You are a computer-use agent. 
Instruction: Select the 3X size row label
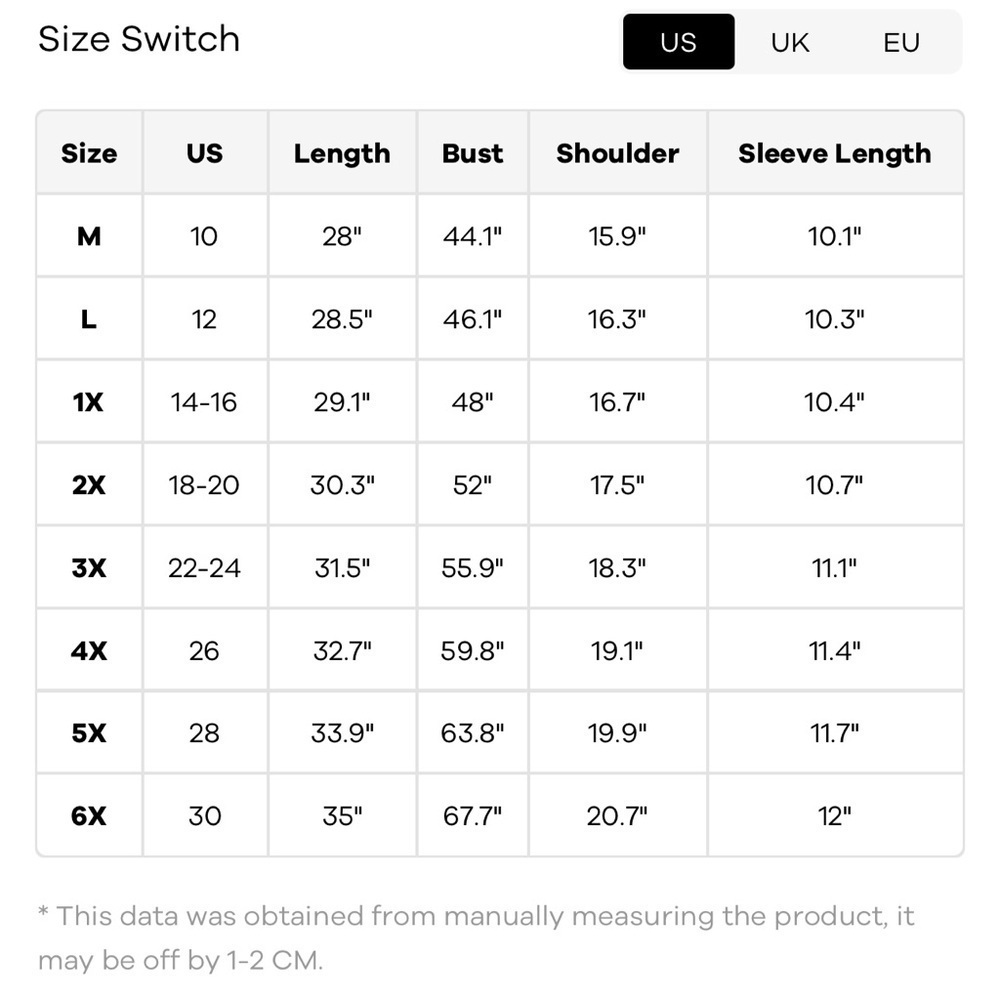89,568
